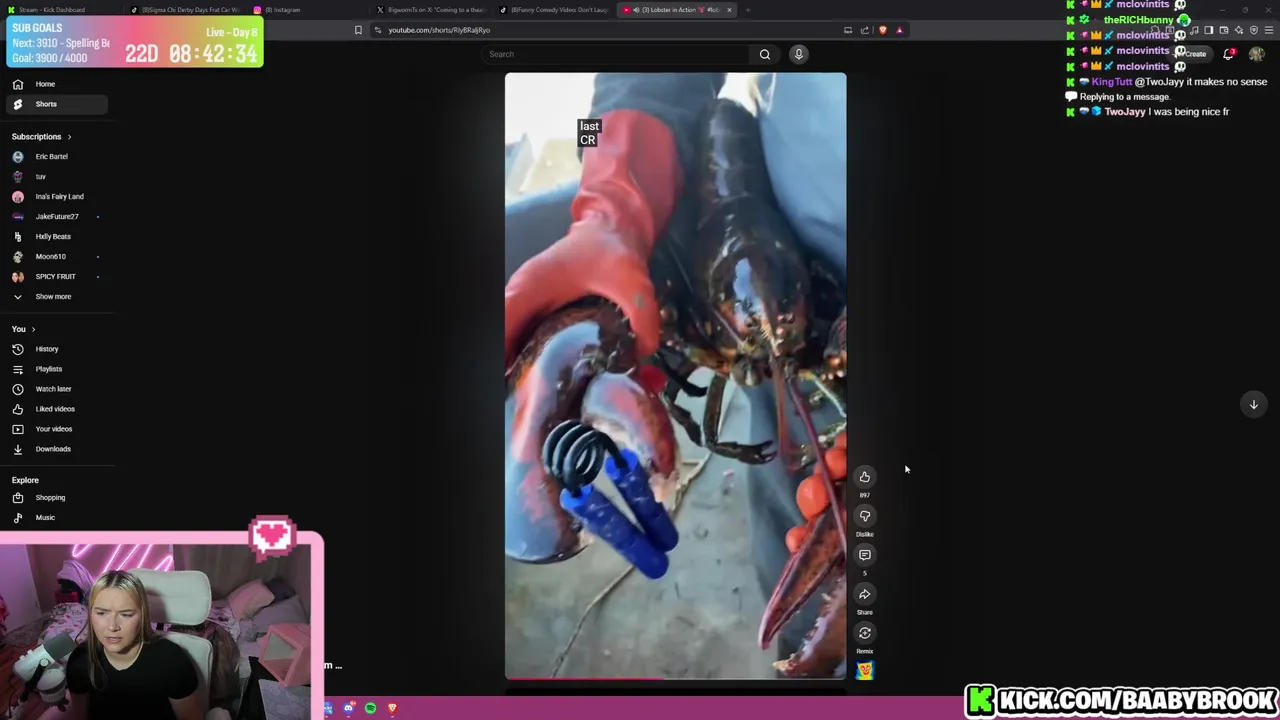Expand the You section chevron
Viewport: 1280px width, 720px height.
[33, 329]
